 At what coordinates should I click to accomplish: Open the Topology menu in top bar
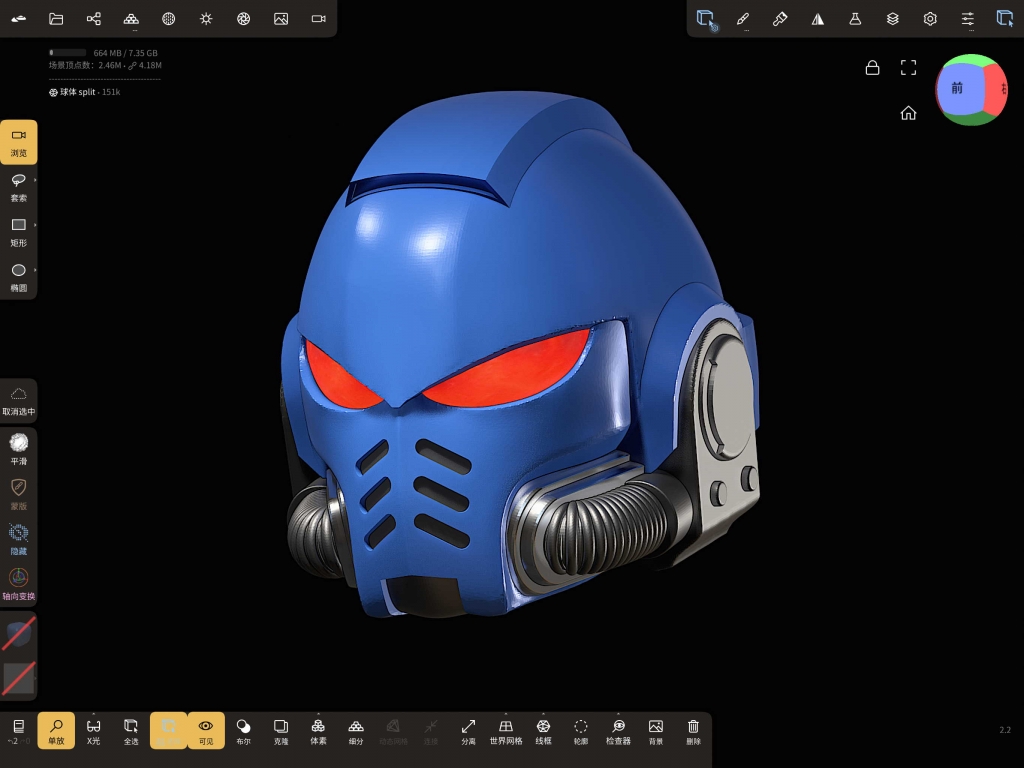[x=131, y=18]
